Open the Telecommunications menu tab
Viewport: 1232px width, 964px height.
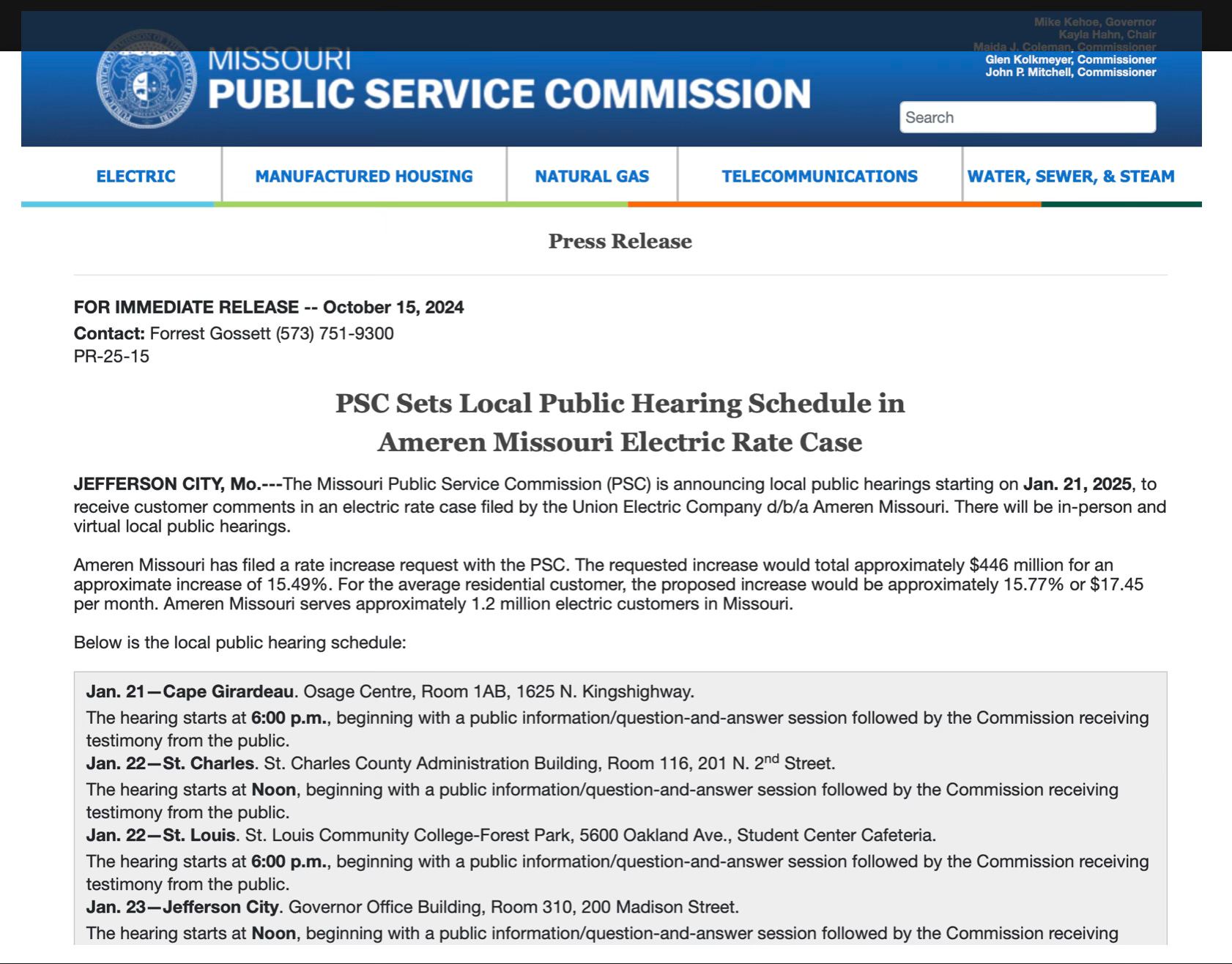[820, 177]
